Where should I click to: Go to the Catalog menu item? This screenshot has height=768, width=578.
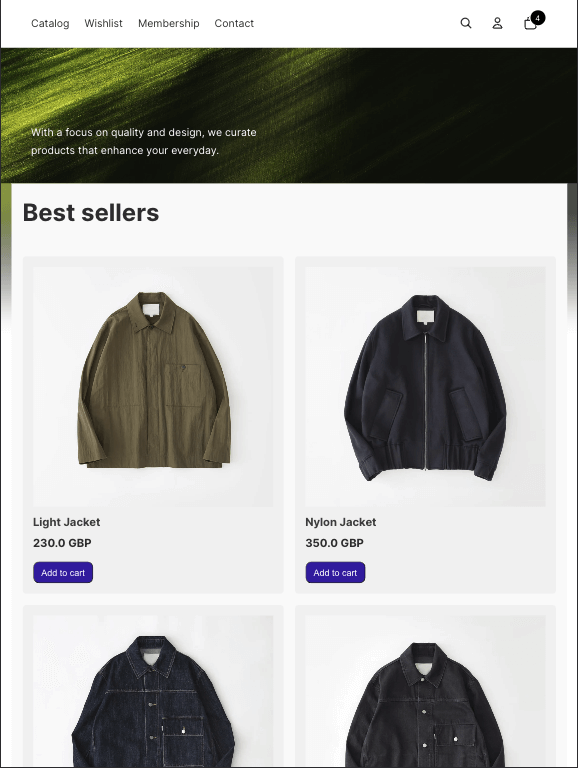pos(50,23)
